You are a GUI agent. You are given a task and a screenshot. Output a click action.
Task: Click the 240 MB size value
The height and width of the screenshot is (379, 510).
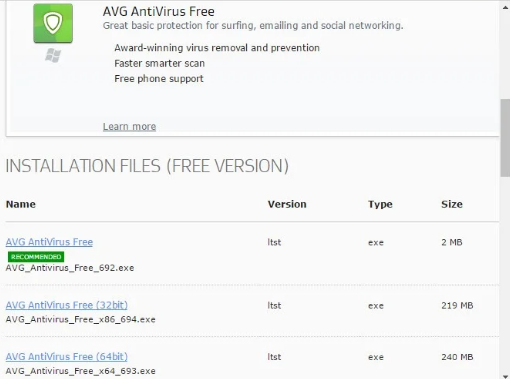pyautogui.click(x=457, y=357)
